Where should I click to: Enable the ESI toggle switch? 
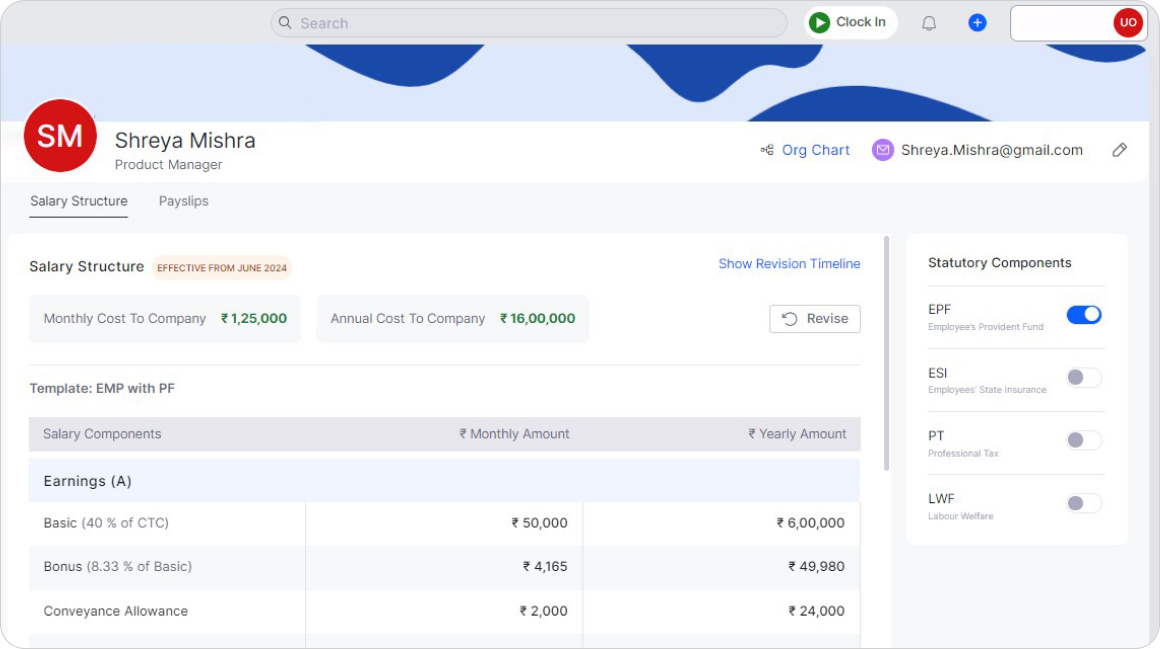(1084, 378)
